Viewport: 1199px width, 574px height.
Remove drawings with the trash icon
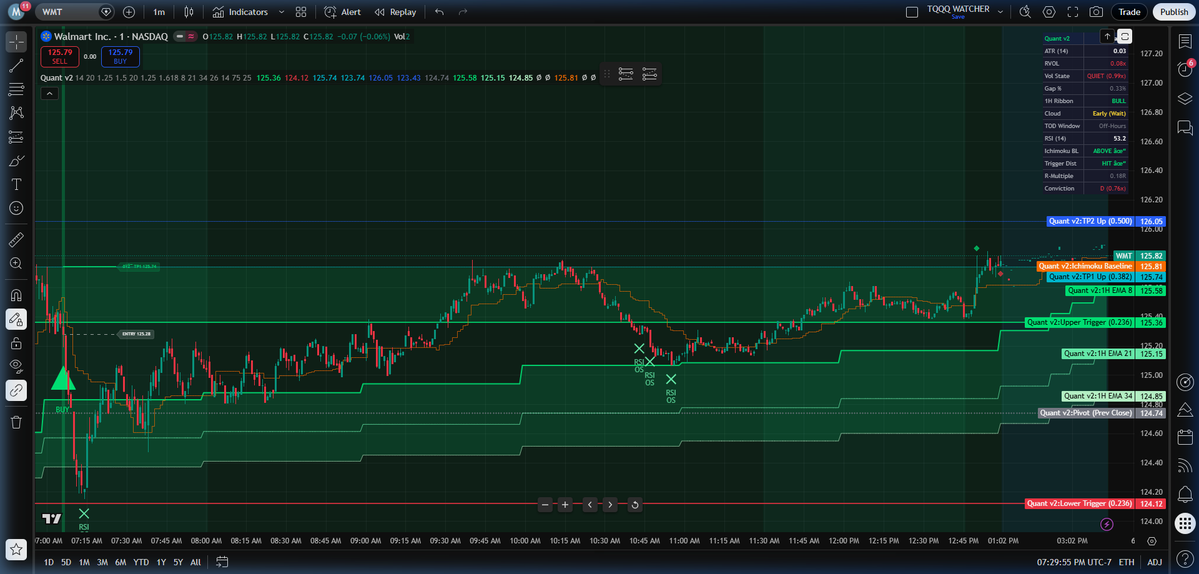point(16,422)
